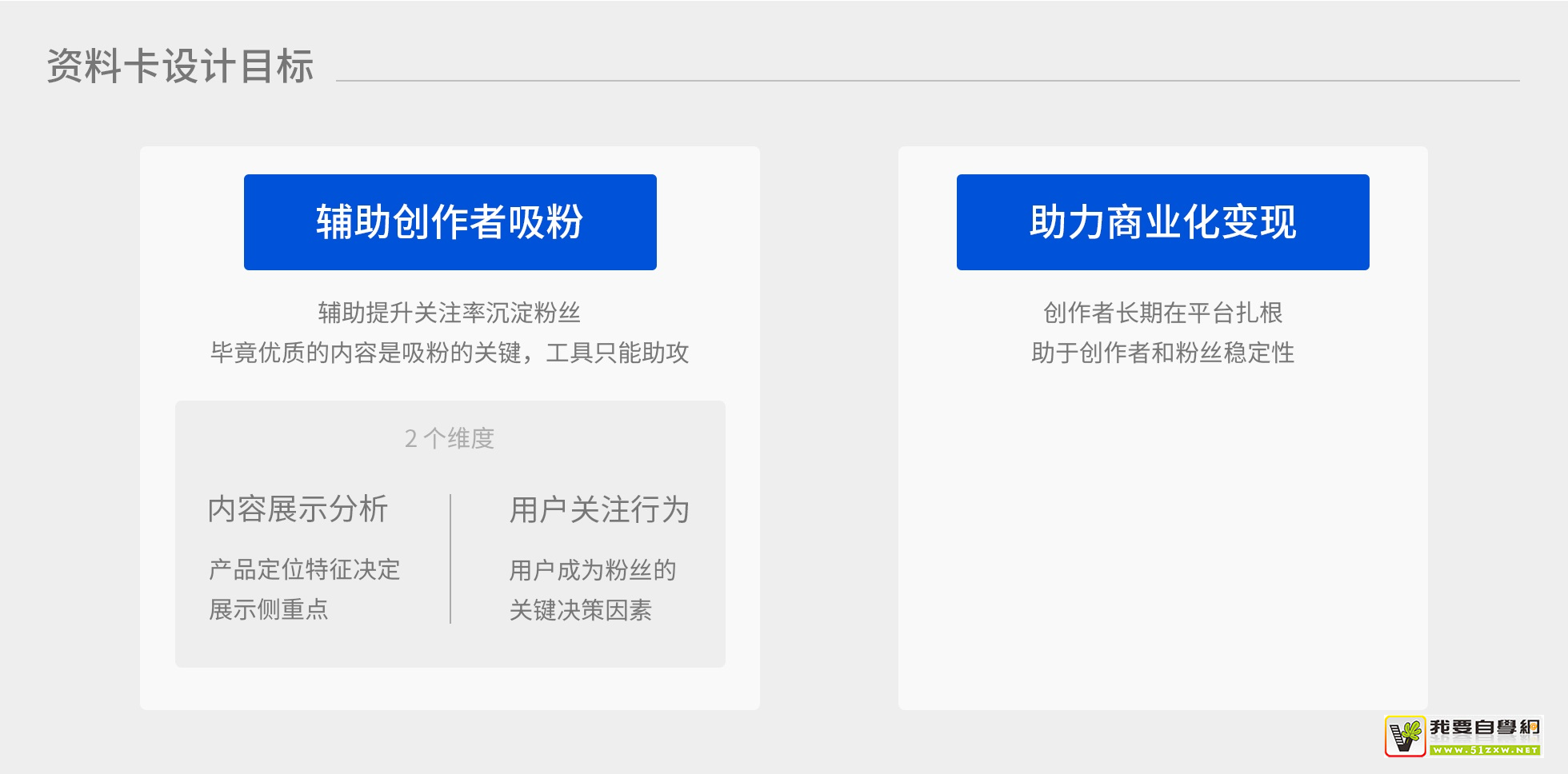Viewport: 1568px width, 774px height.
Task: Click the 助力商业化变现 blue button
Action: 1162,222
